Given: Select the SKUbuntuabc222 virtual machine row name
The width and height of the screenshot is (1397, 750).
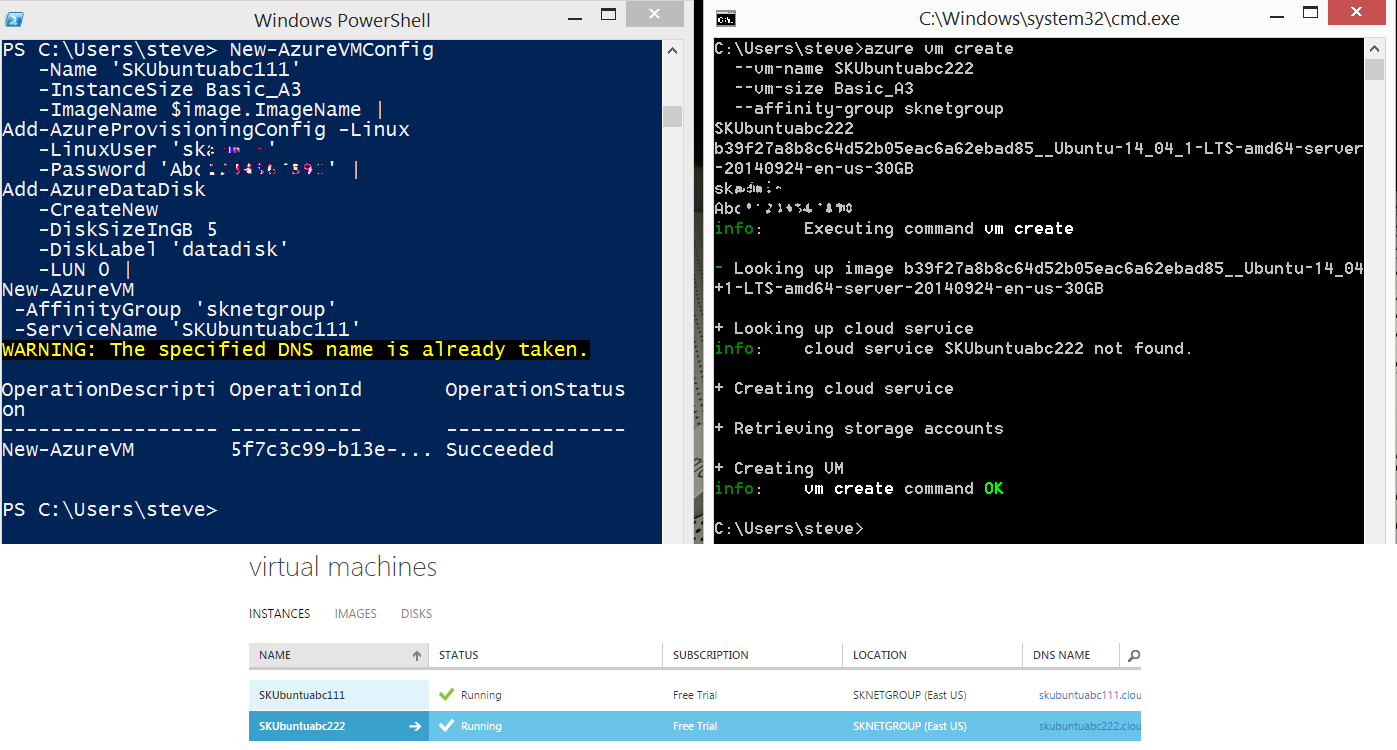Looking at the screenshot, I should (x=302, y=726).
